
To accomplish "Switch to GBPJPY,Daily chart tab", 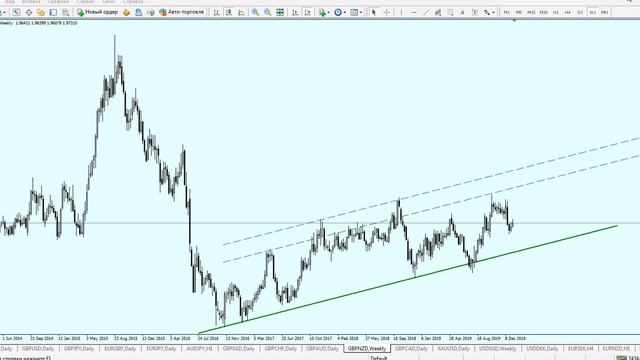I will [x=79, y=349].
